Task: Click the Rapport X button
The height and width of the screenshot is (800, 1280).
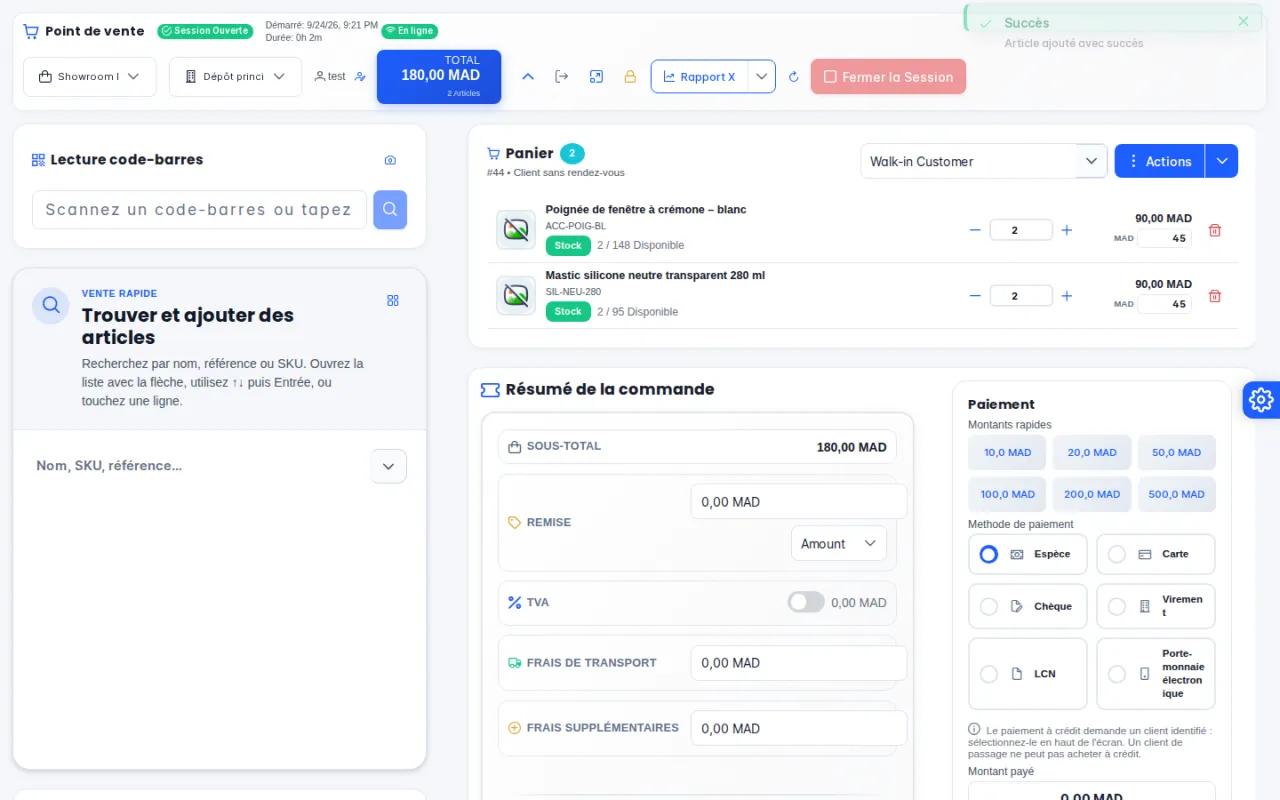Action: click(700, 77)
